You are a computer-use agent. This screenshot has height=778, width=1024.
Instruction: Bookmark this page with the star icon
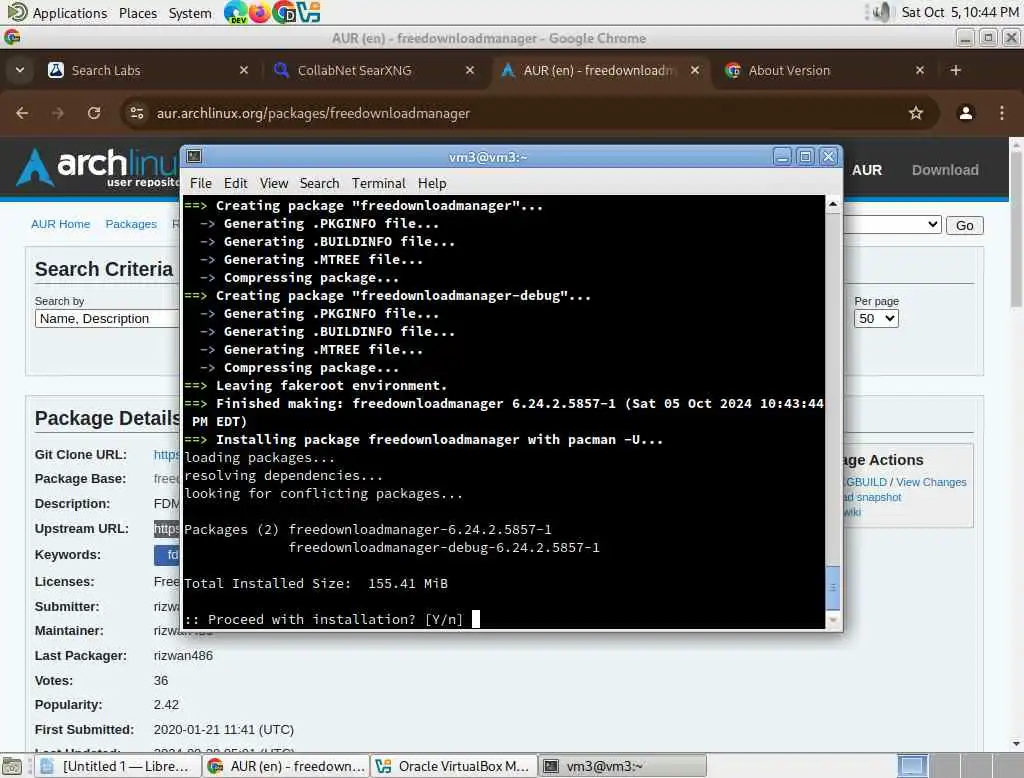click(916, 113)
